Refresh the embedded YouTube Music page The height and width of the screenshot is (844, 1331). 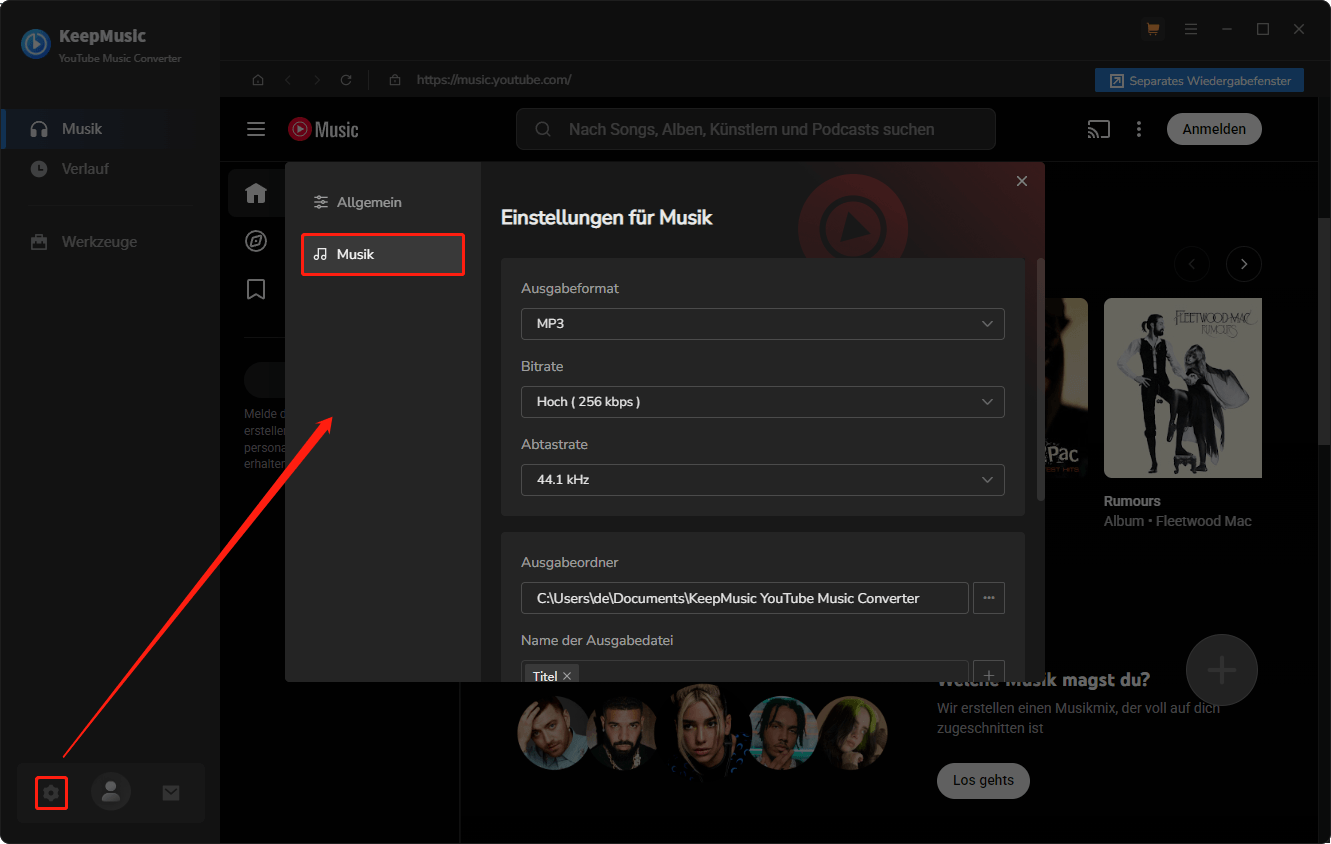345,79
